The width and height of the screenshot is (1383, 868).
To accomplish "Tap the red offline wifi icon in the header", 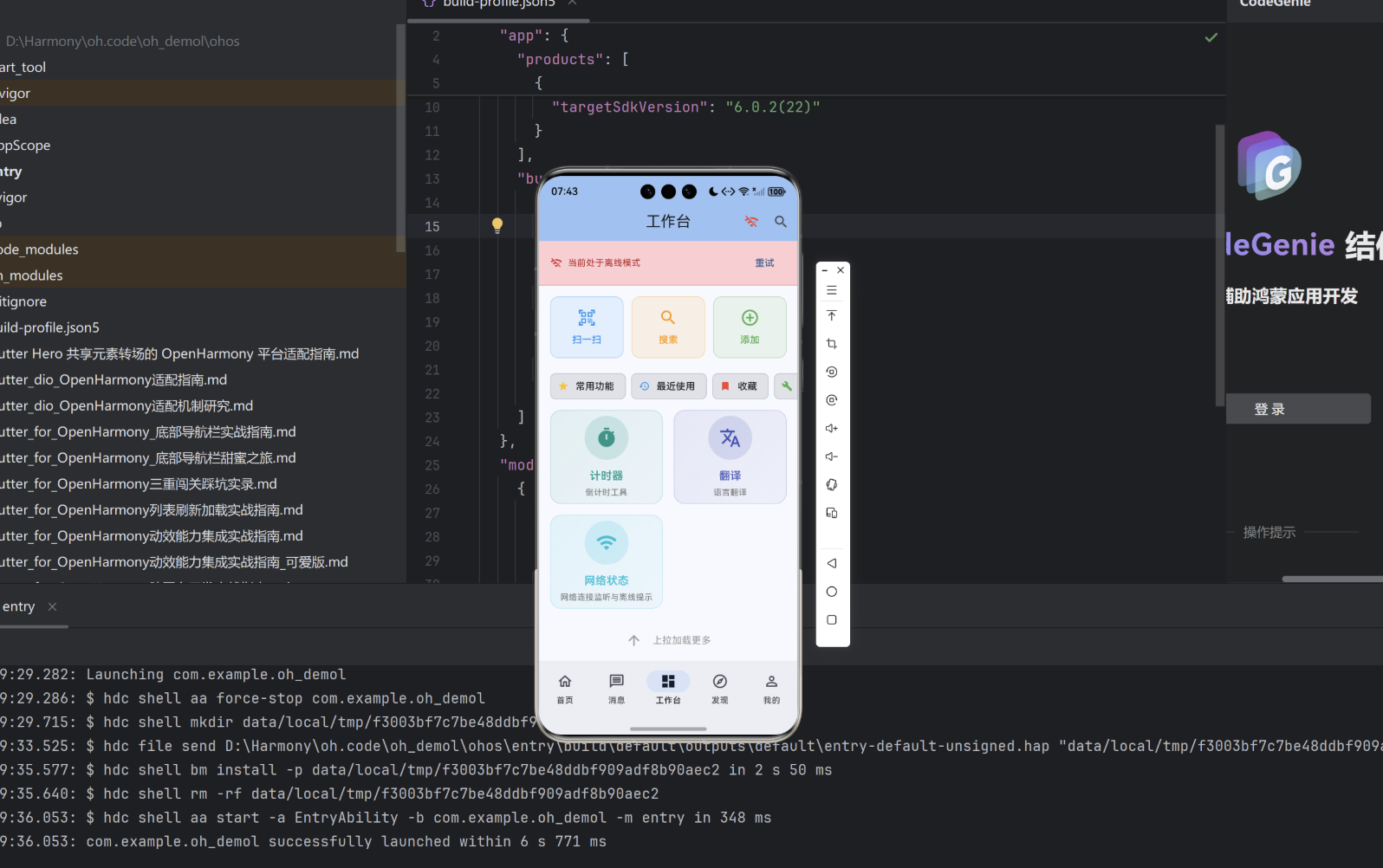I will (x=751, y=222).
